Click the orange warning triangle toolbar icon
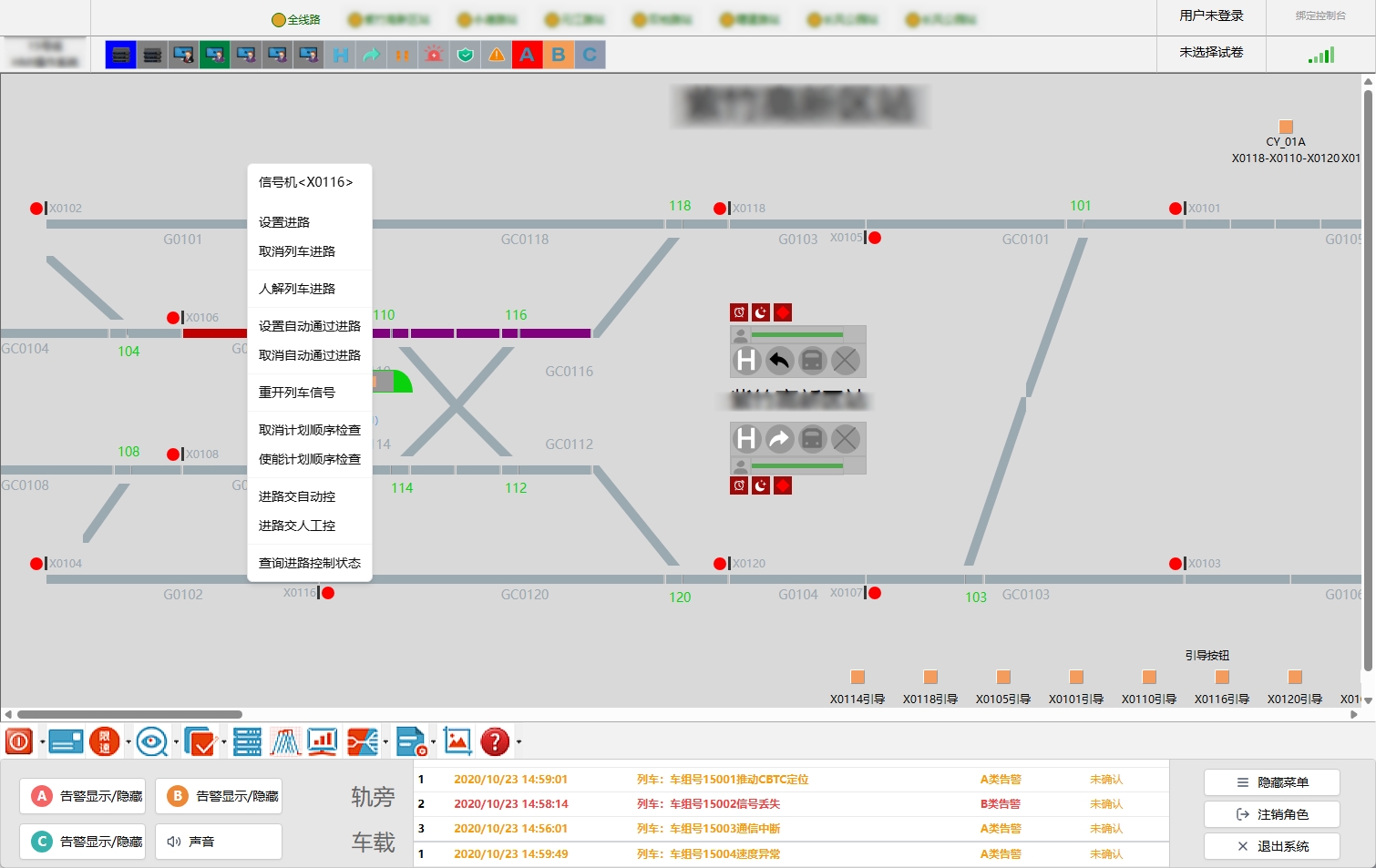Viewport: 1376px width, 868px height. coord(497,55)
